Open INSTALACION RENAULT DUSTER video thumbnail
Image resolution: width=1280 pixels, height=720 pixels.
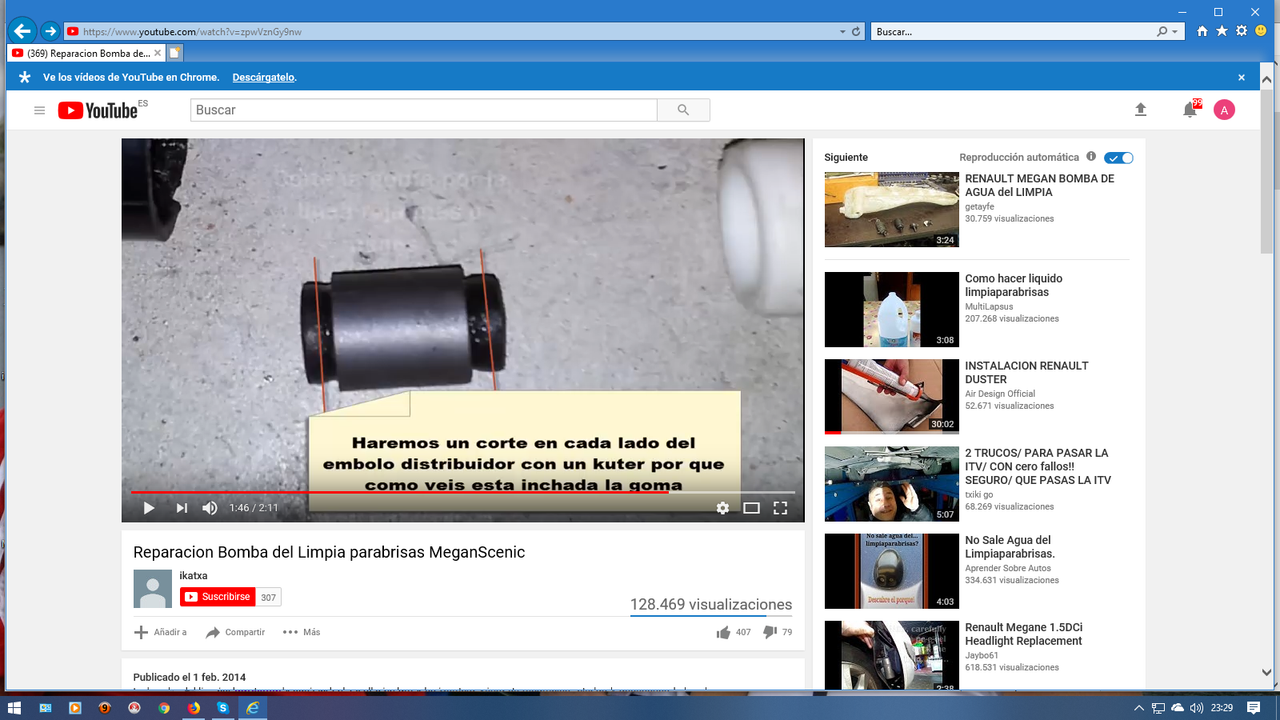pos(892,397)
